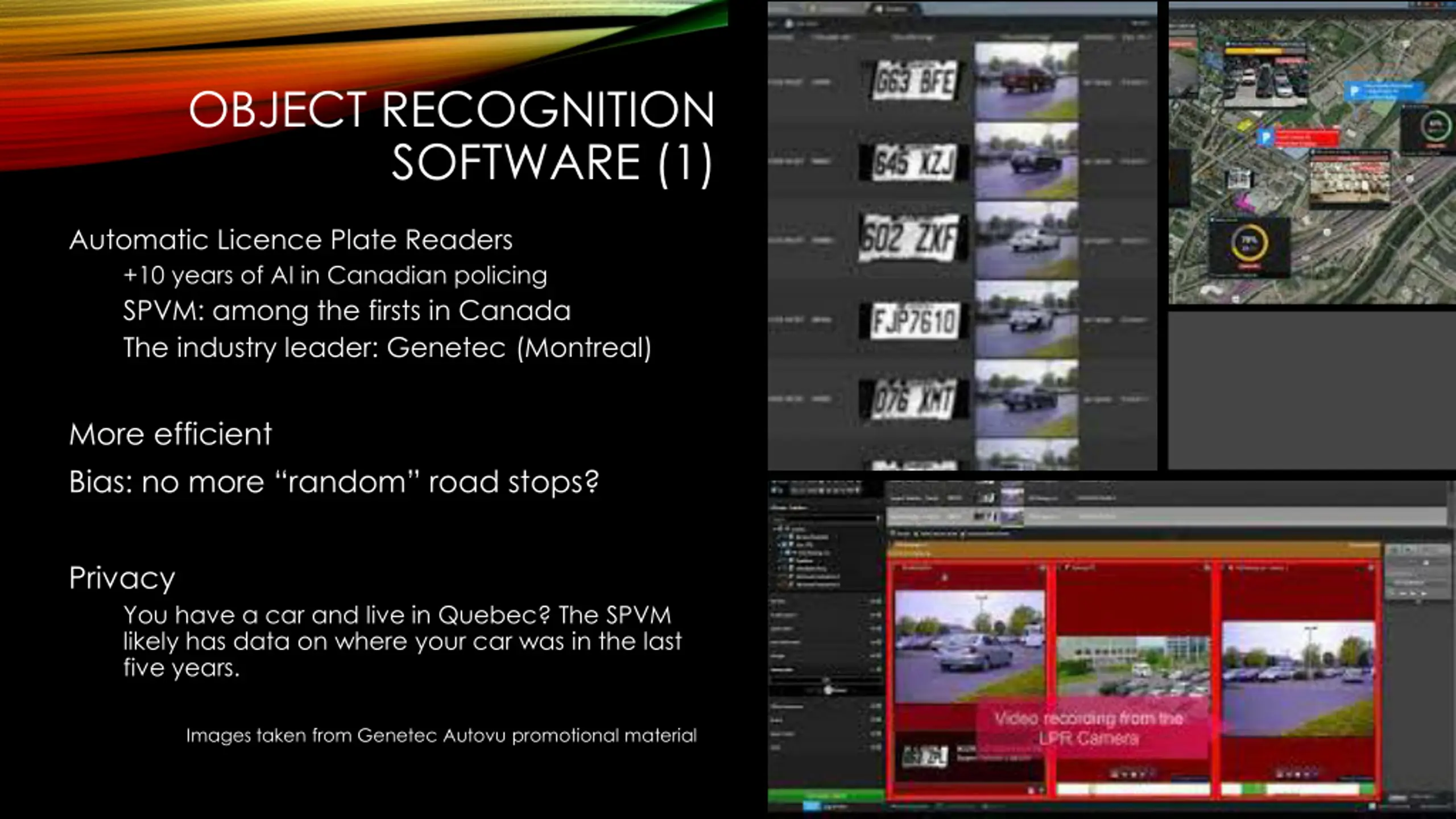Click the timeline bar under the middle video tile
Viewport: 1456px width, 819px height.
click(x=1132, y=789)
